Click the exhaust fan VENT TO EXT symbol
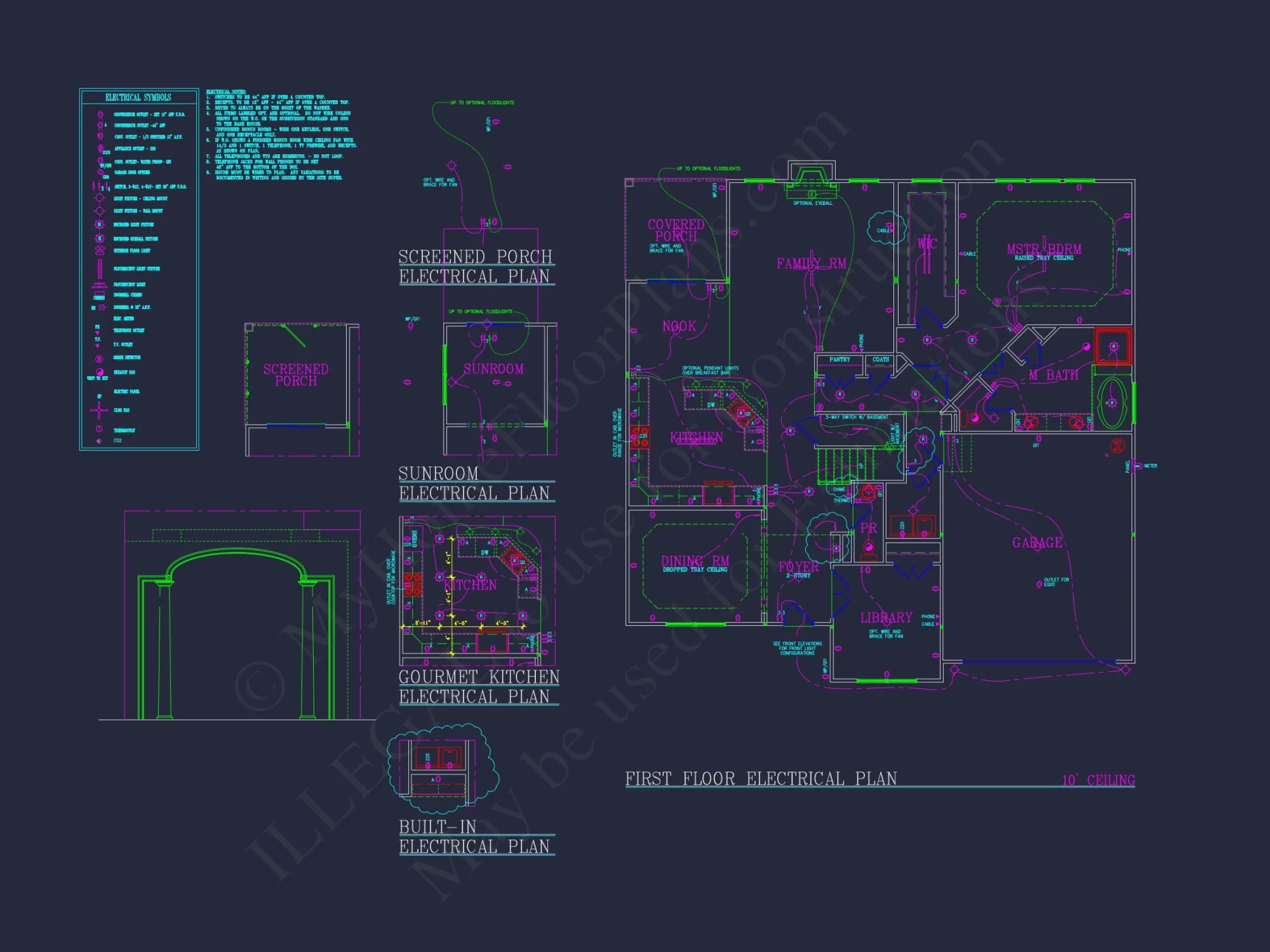This screenshot has width=1270, height=952. (98, 371)
